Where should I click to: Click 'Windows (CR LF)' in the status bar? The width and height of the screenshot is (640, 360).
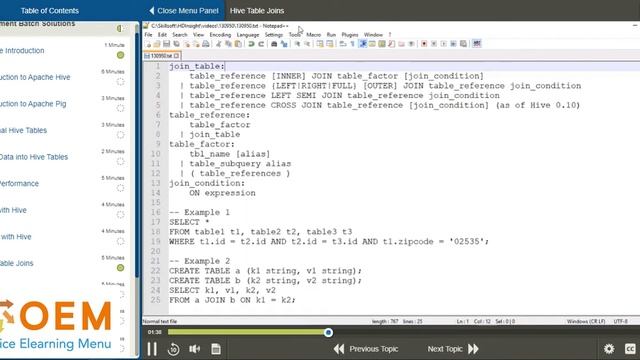coord(586,322)
